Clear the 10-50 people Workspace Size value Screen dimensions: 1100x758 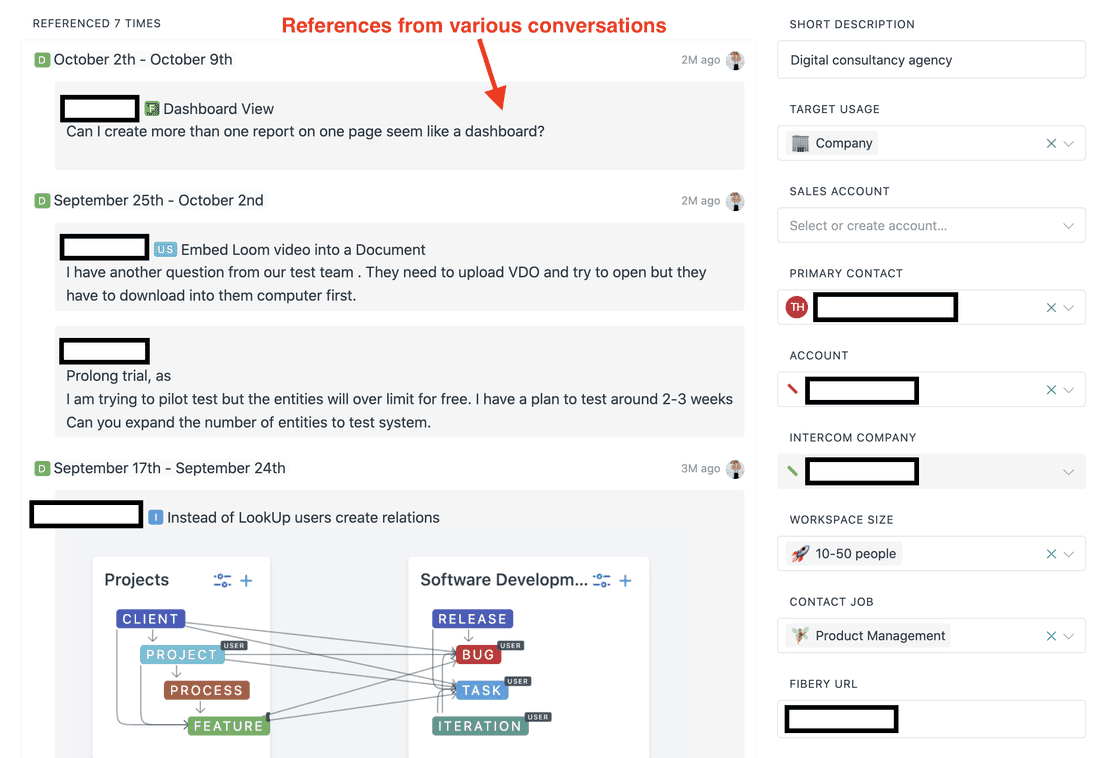click(x=1051, y=553)
